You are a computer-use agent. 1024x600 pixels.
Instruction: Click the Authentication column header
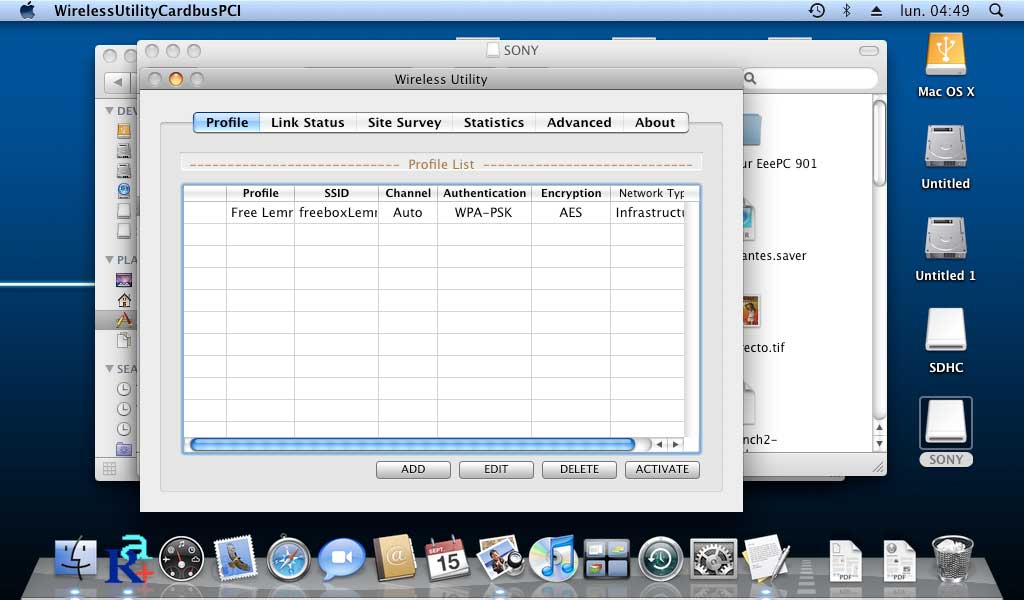tap(485, 193)
